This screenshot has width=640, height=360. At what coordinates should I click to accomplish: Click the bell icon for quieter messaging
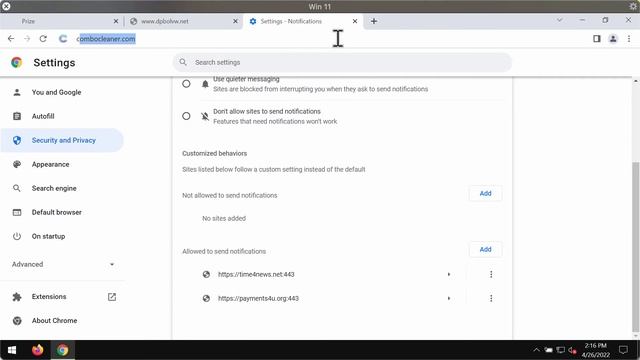click(205, 84)
